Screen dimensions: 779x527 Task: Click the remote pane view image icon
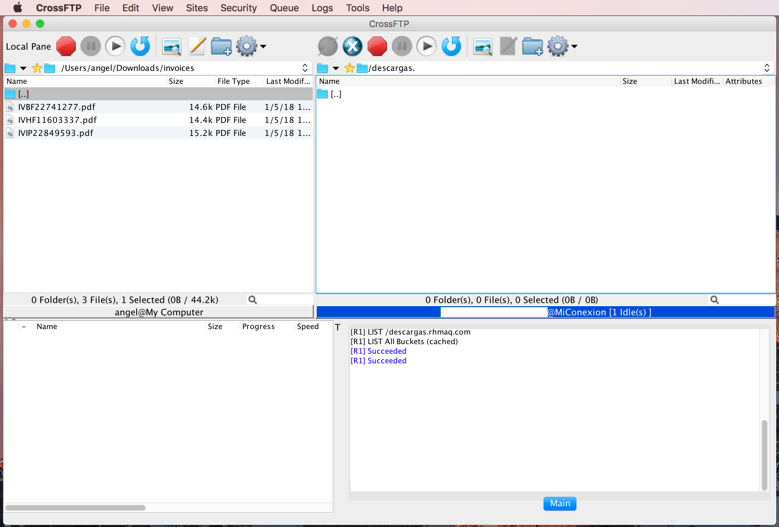[x=483, y=46]
